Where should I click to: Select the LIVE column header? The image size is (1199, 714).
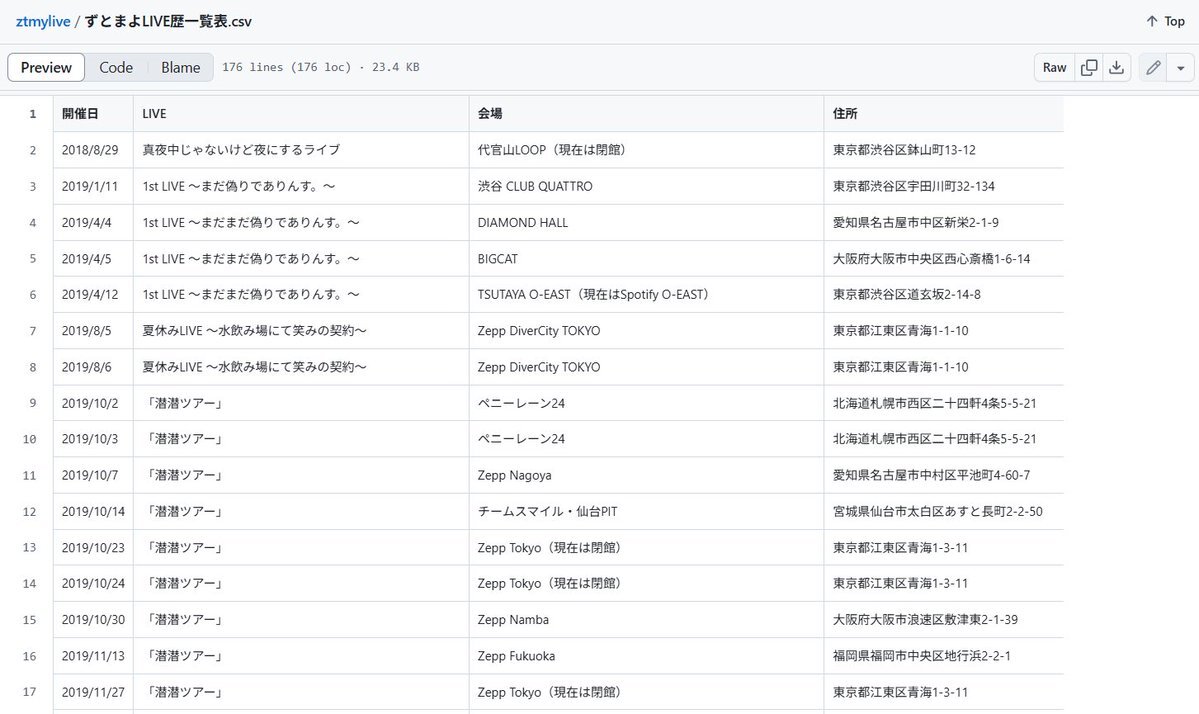pos(301,113)
